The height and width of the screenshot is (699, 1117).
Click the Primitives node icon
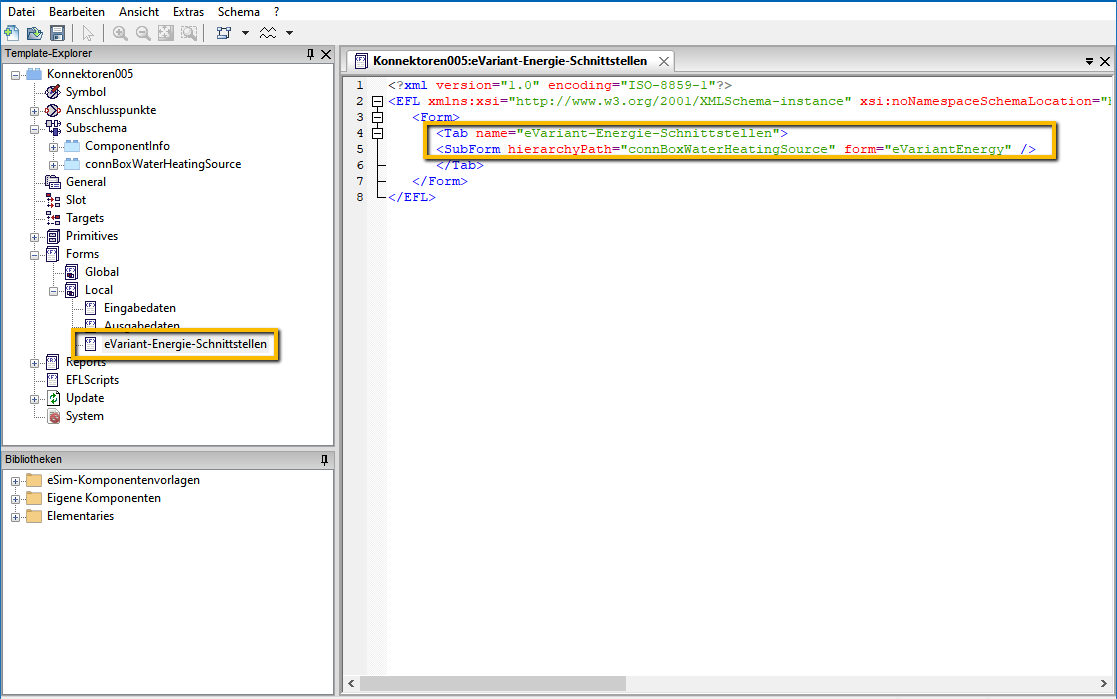(x=53, y=236)
